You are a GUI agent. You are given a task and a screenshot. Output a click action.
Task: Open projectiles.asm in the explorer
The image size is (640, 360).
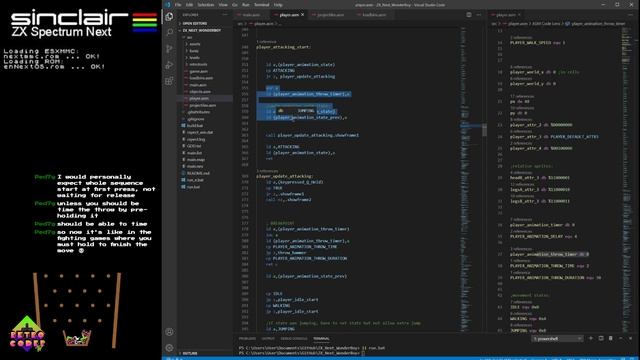(x=205, y=105)
